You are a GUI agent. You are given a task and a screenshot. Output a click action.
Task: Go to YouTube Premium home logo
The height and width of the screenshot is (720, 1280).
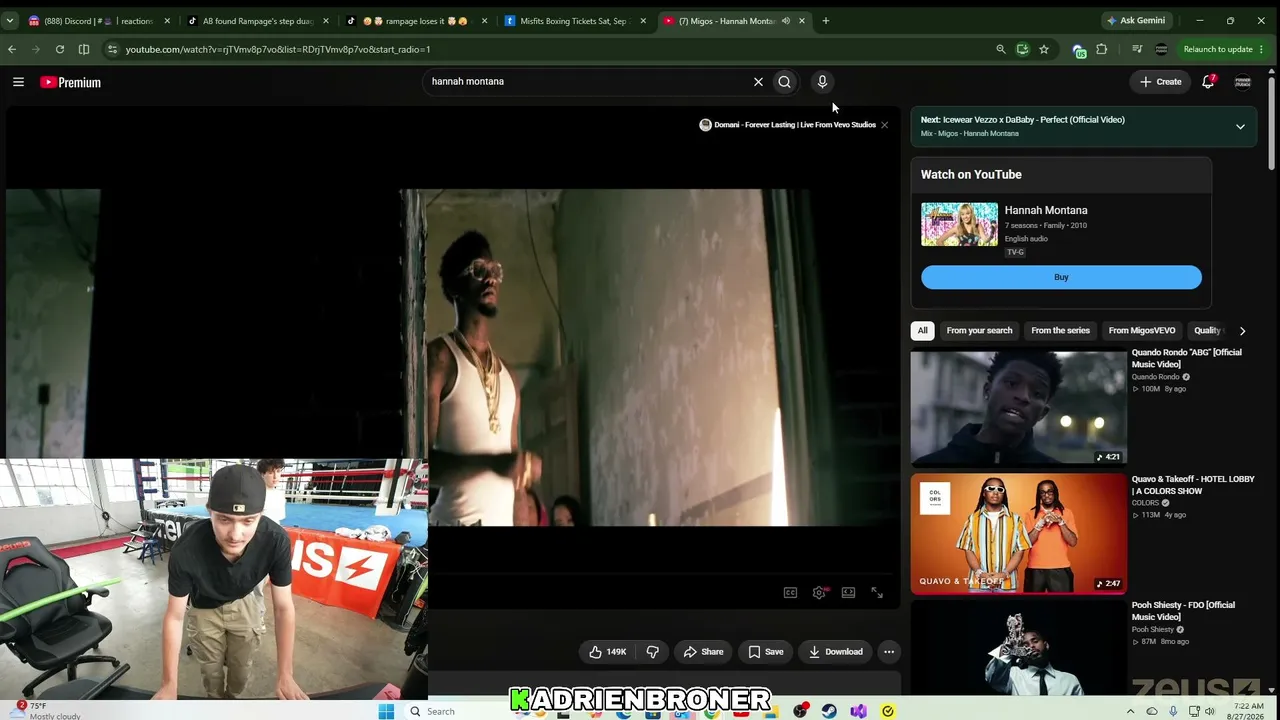click(71, 82)
